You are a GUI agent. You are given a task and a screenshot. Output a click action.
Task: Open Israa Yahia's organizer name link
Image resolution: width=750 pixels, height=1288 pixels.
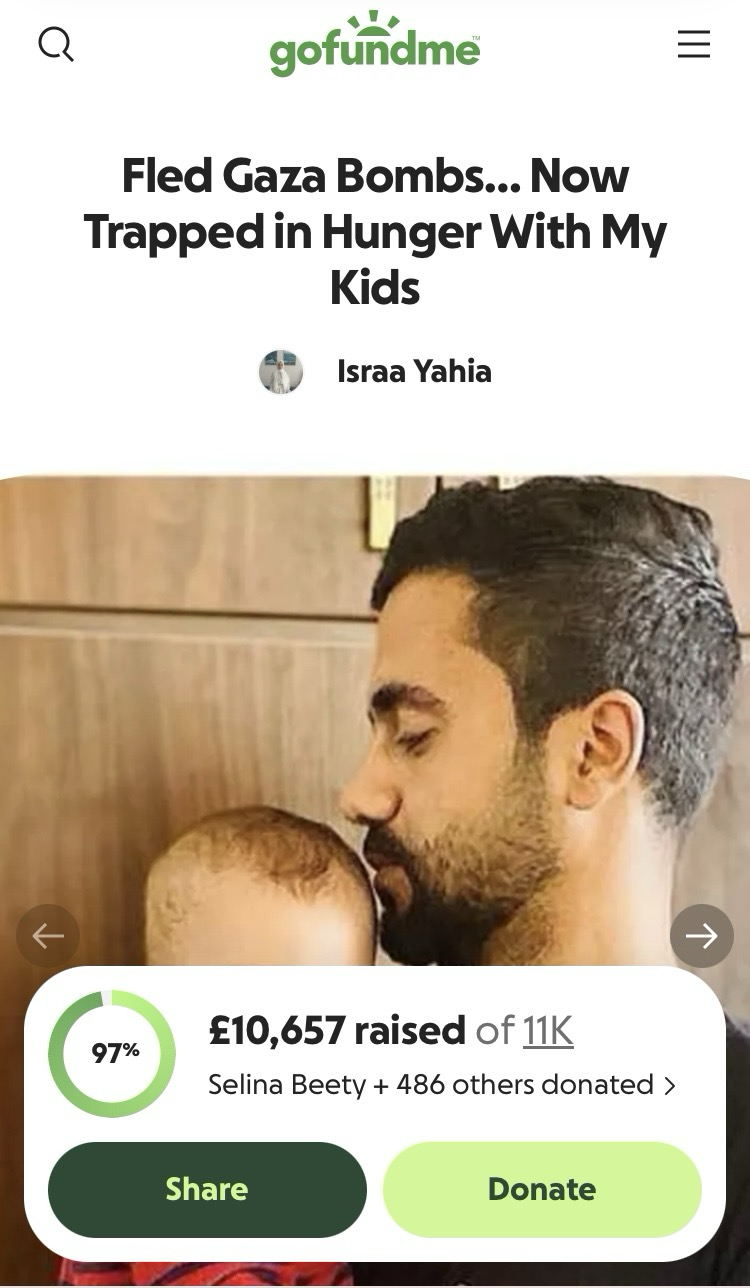click(x=414, y=372)
